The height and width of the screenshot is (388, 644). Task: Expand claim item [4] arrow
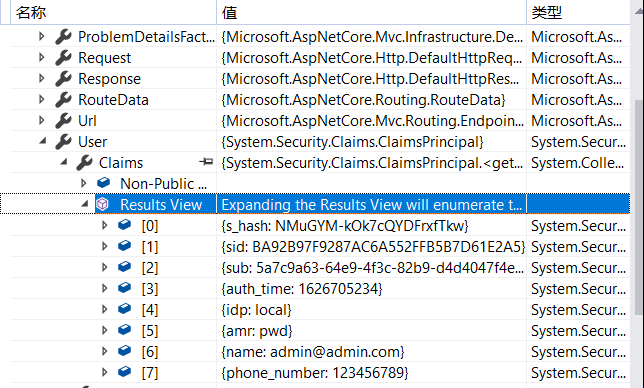coord(104,309)
